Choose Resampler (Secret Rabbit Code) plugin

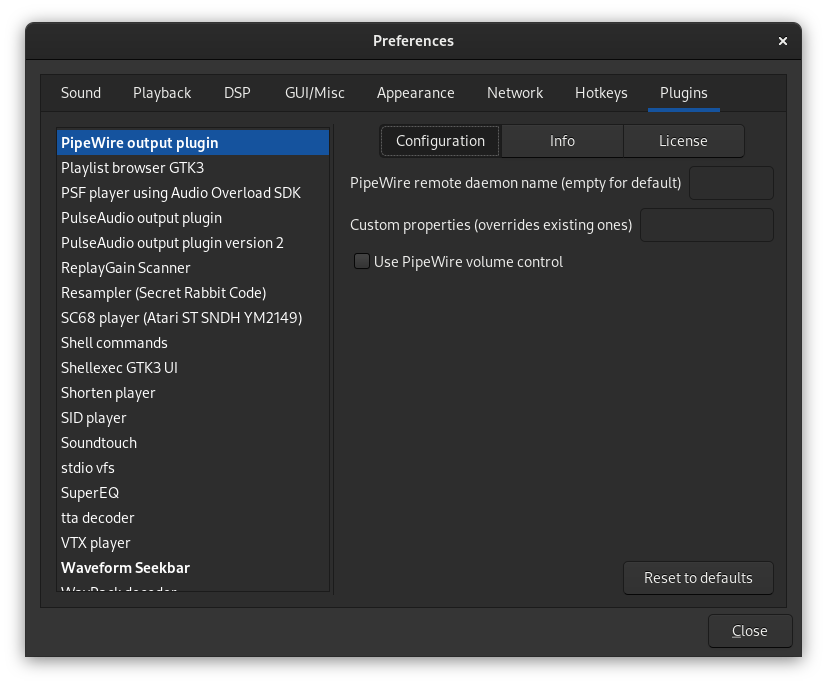[163, 293]
